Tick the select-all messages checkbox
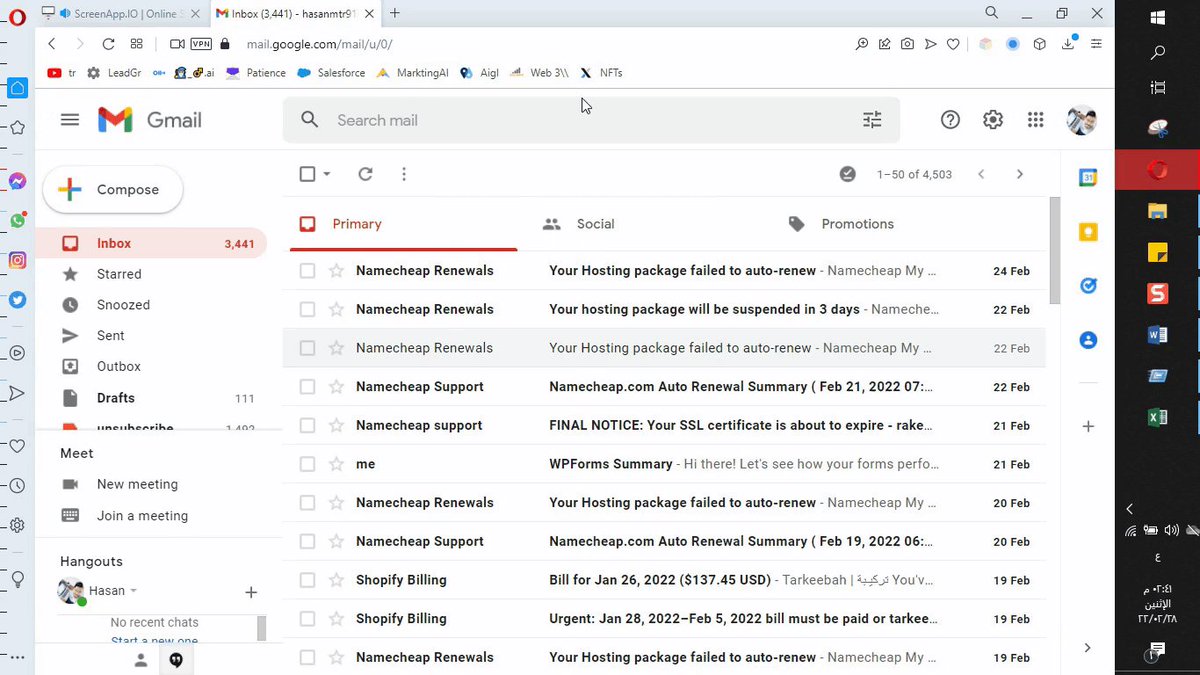1200x675 pixels. pyautogui.click(x=307, y=174)
